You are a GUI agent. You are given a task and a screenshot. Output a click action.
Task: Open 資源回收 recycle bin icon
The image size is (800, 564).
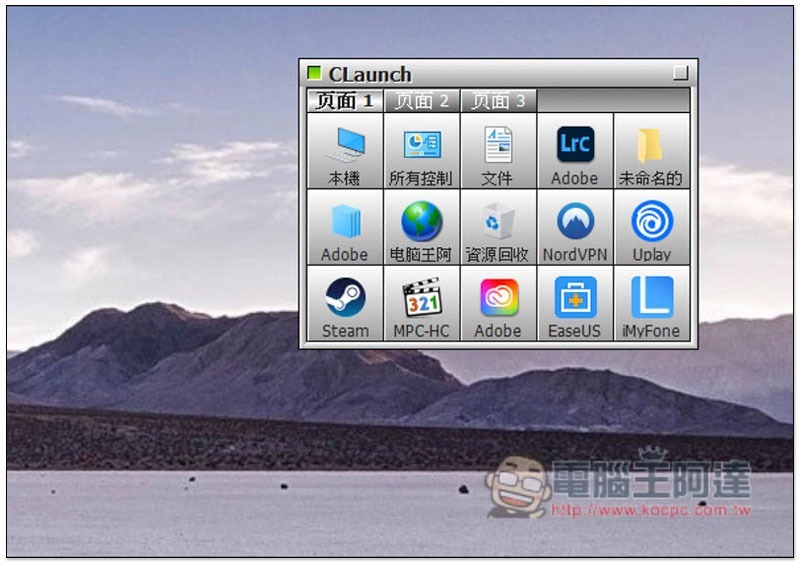click(498, 227)
